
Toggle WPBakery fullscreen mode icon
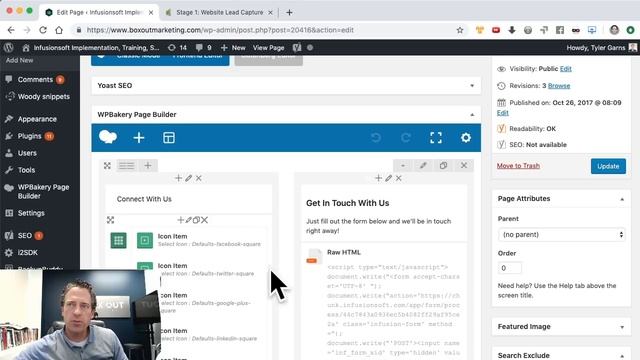[436, 138]
